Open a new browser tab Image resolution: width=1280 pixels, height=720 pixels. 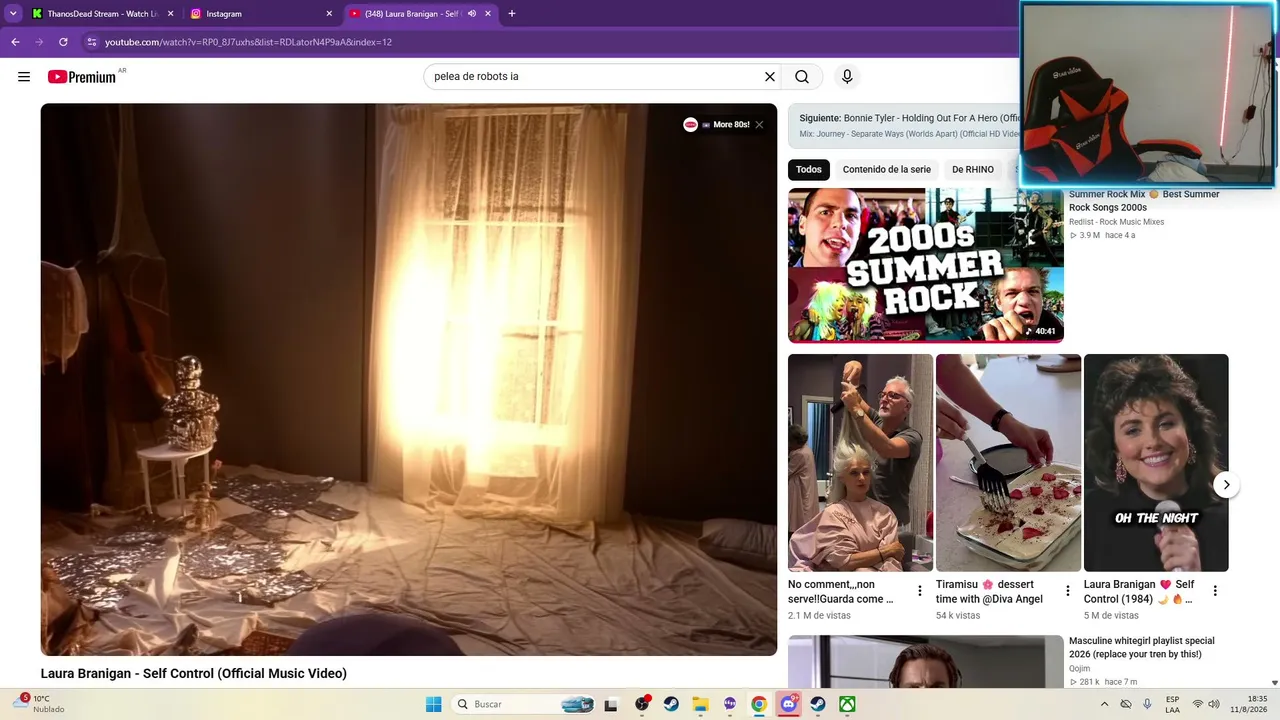point(512,14)
